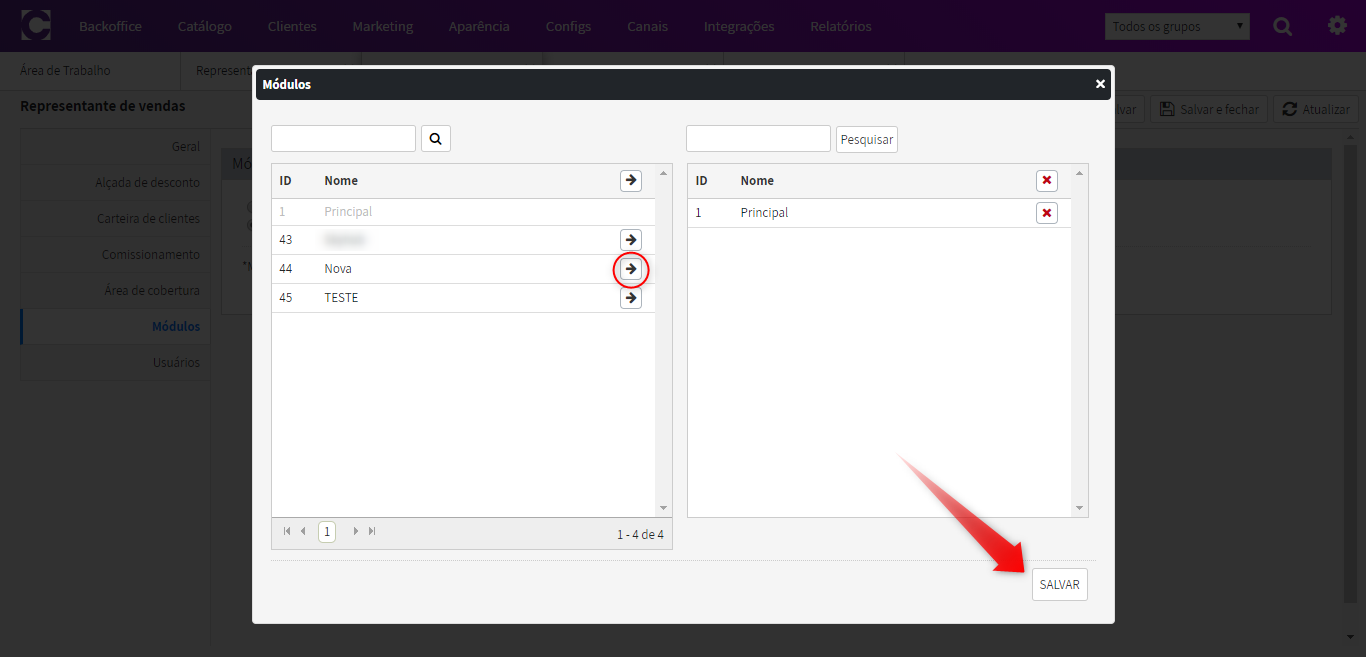Select Comissionamento section
Viewport: 1366px width, 657px height.
[115, 254]
